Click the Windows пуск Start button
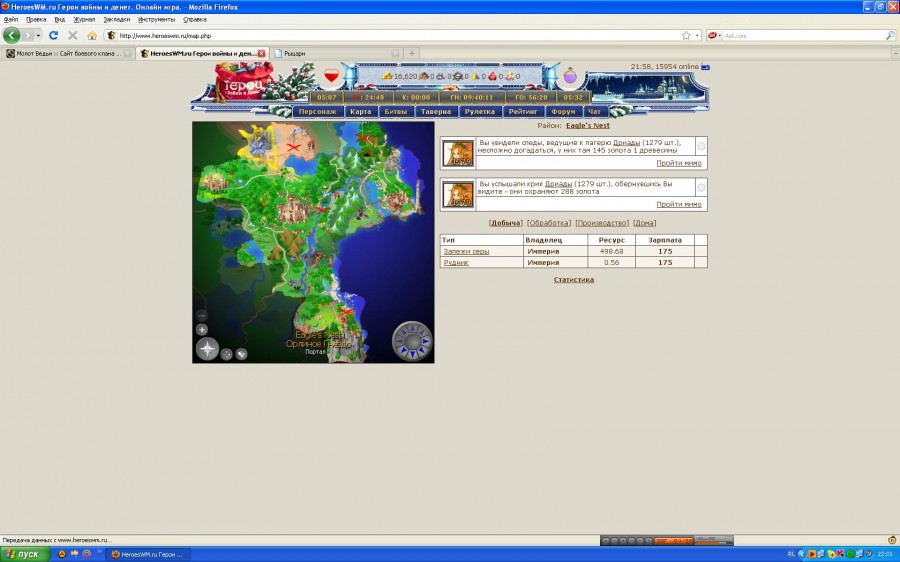Image resolution: width=900 pixels, height=562 pixels. point(25,553)
